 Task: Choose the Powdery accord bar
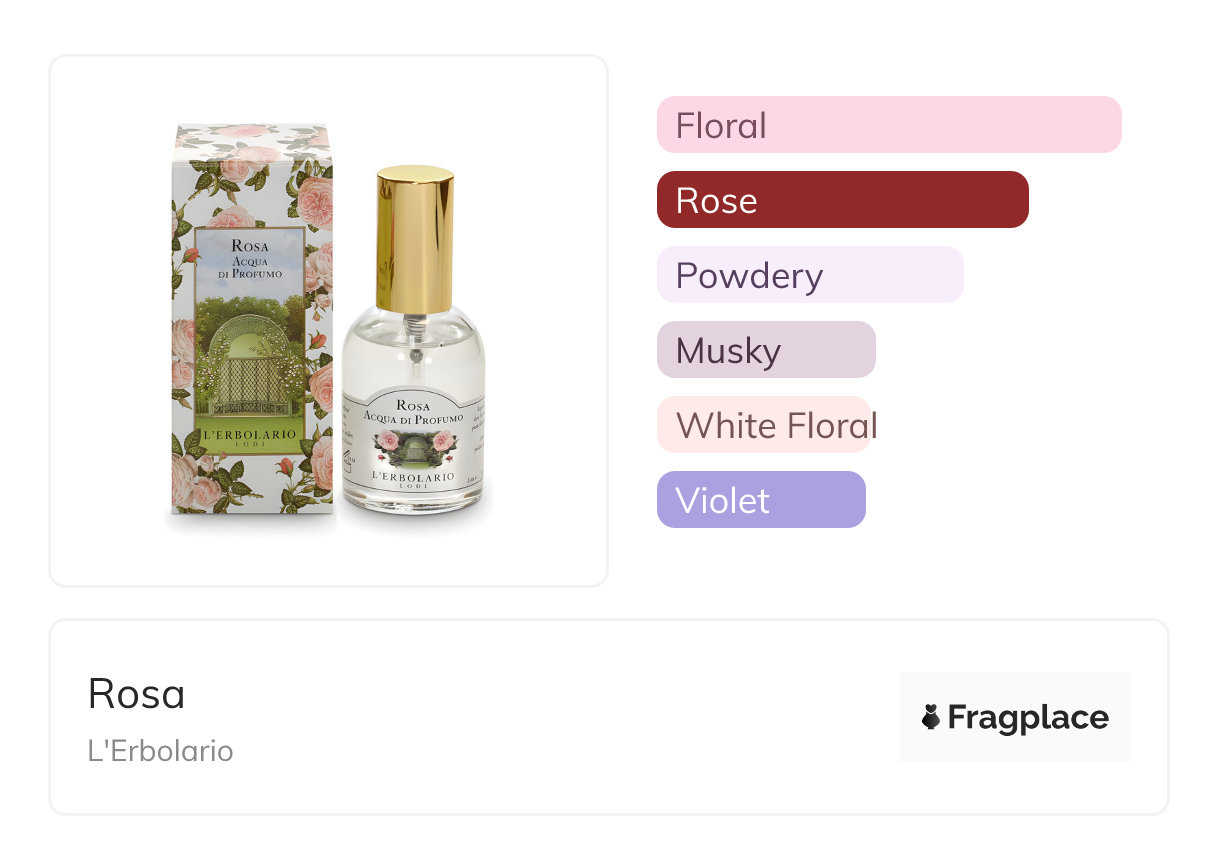coord(810,275)
